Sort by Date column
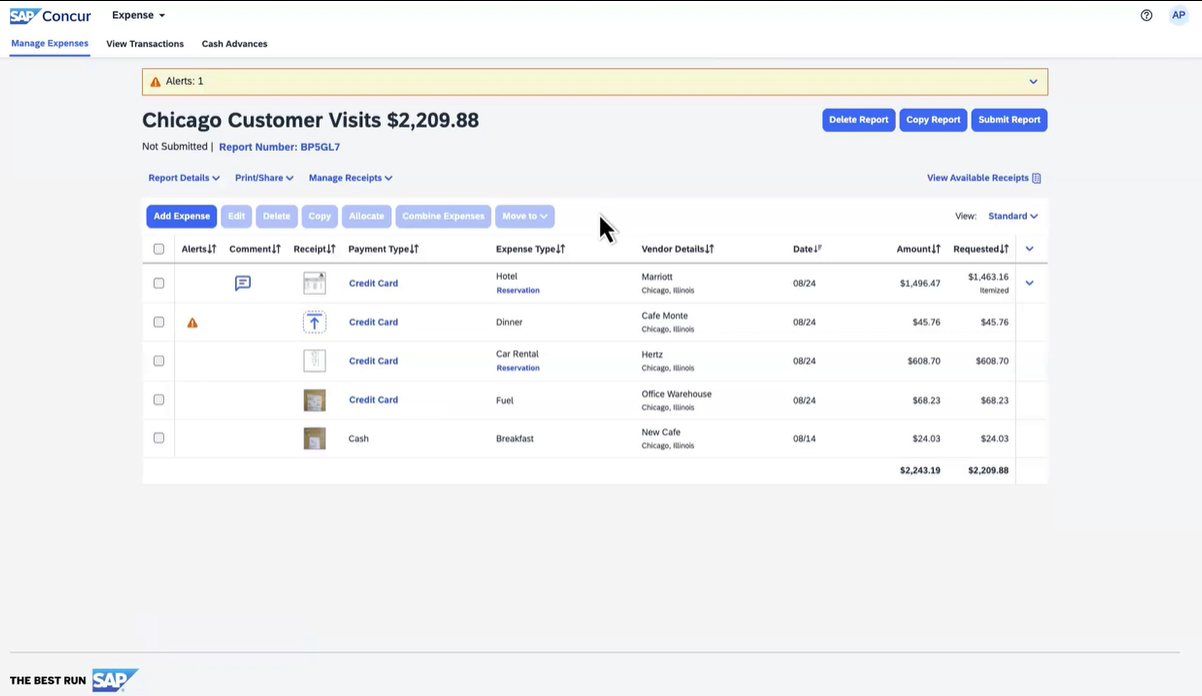 point(807,249)
